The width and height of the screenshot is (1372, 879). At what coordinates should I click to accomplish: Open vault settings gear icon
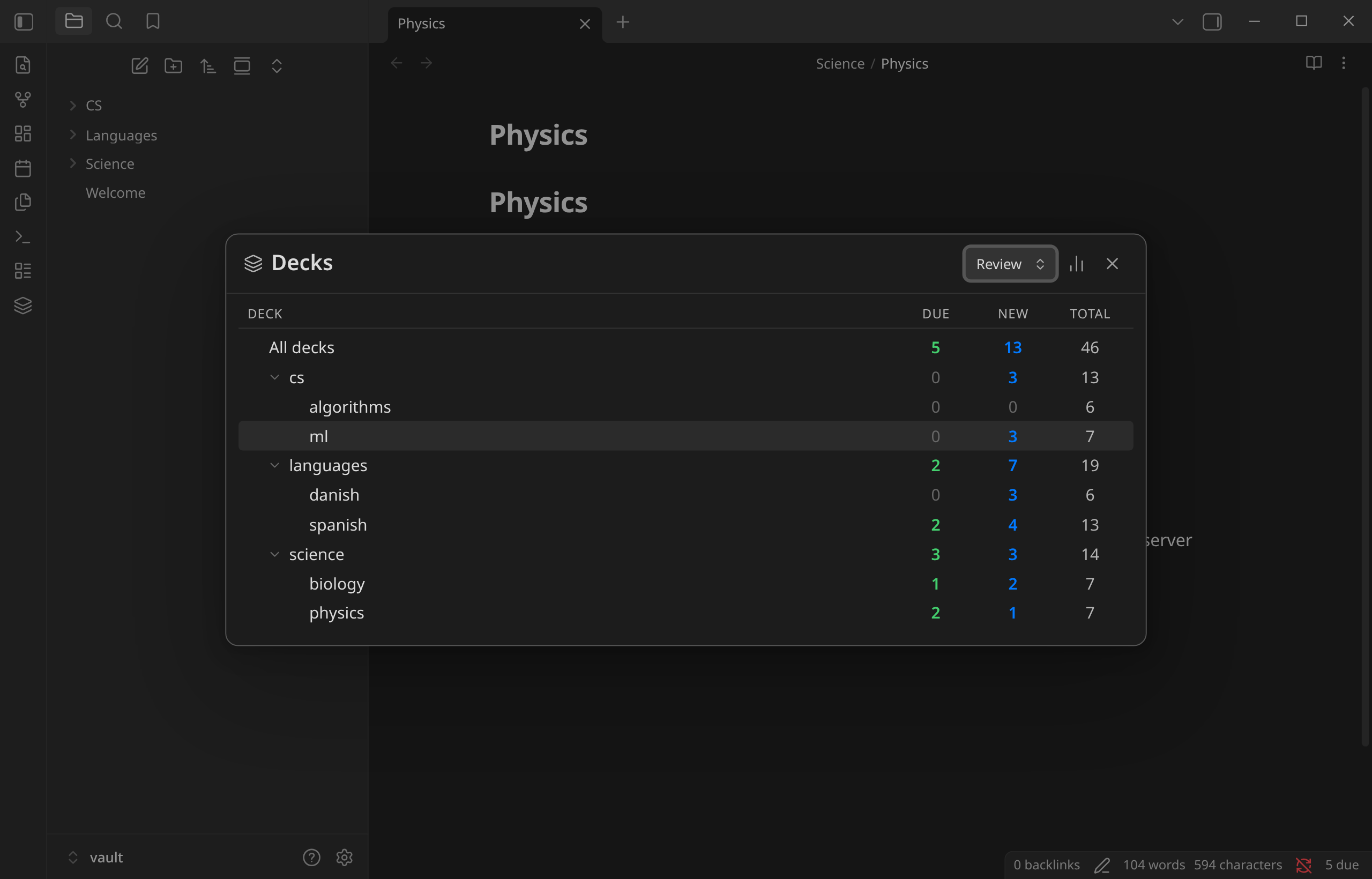tap(344, 858)
